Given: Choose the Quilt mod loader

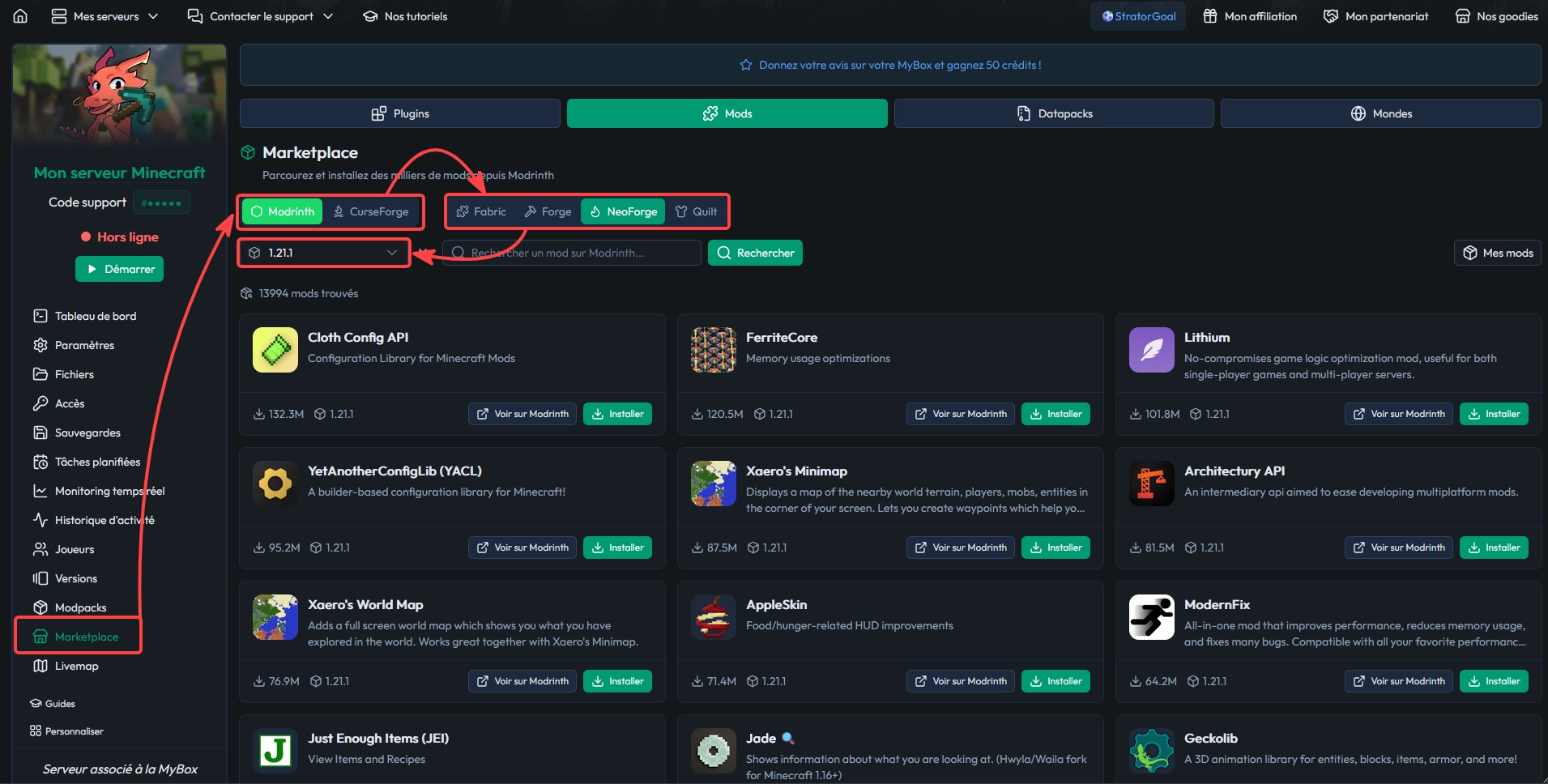Looking at the screenshot, I should (696, 211).
